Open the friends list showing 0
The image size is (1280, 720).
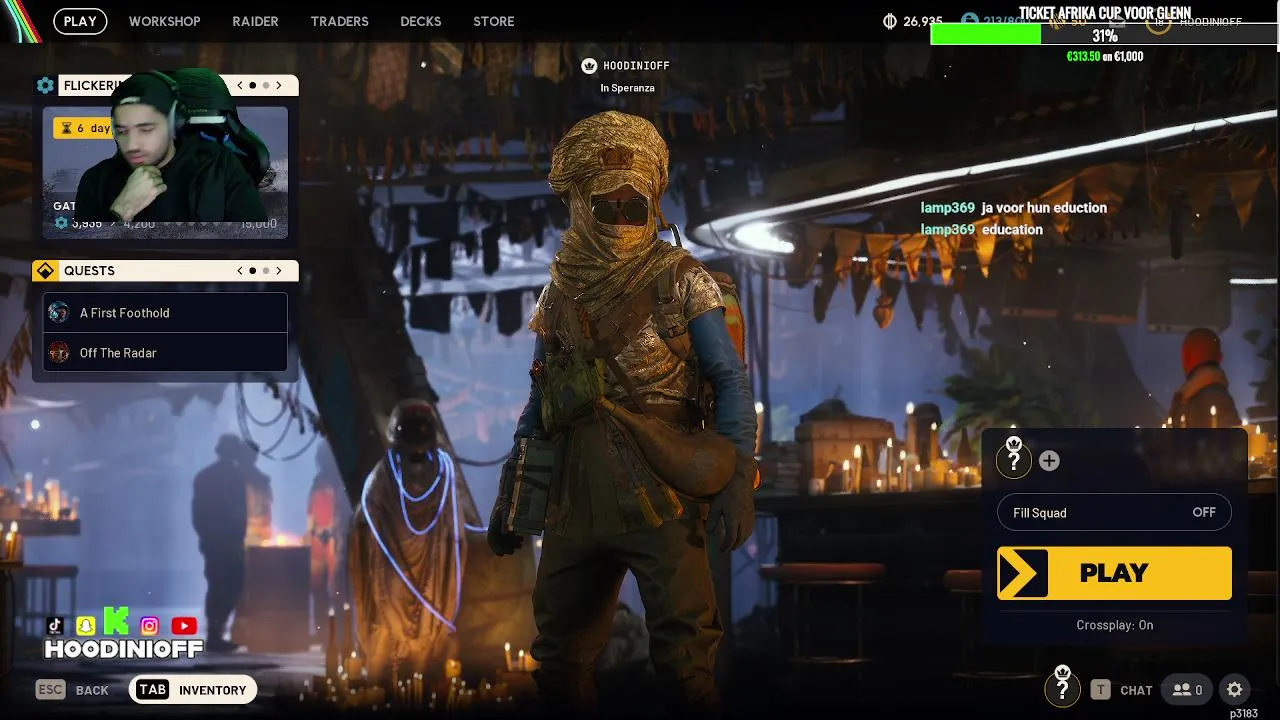coord(1187,690)
